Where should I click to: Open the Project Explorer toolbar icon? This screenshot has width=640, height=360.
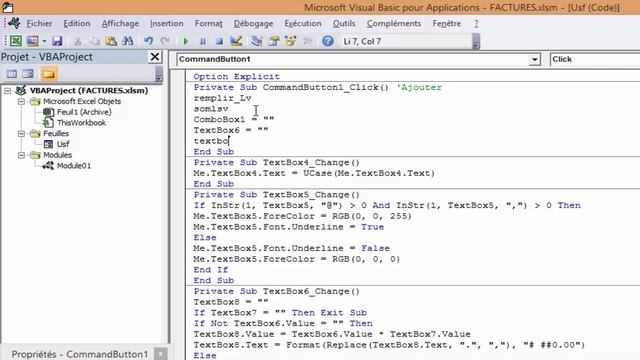click(257, 41)
